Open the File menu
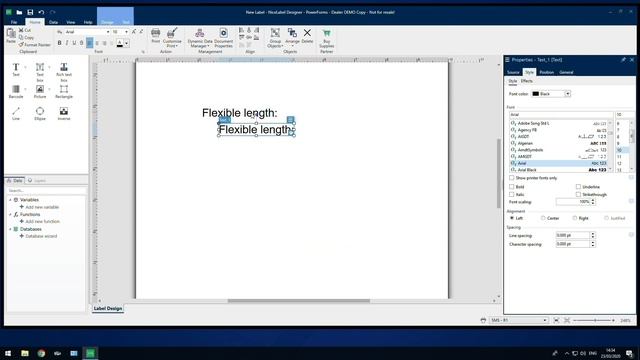Screen dimensions: 640x360 point(14,22)
